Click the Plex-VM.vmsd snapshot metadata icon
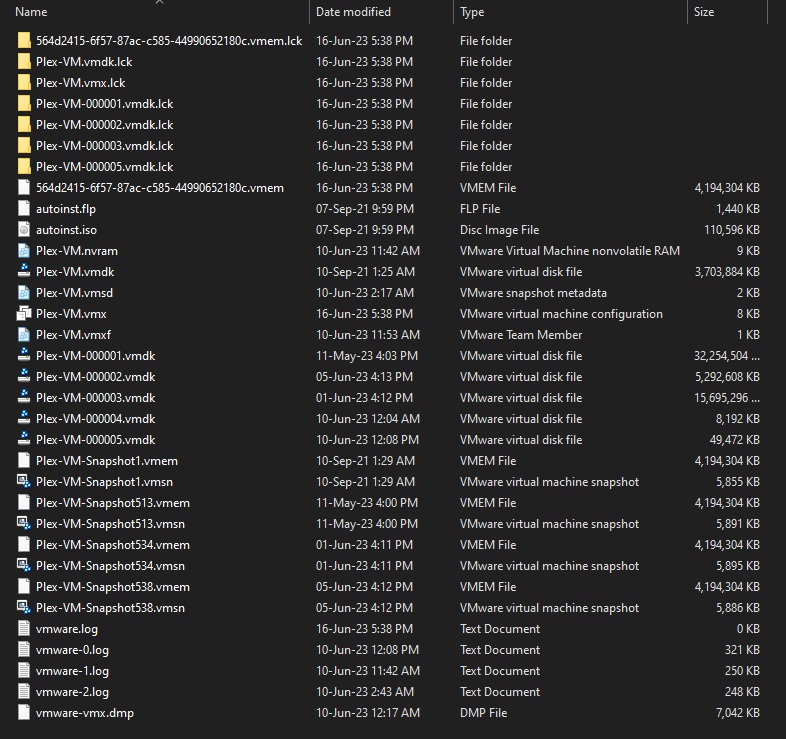Viewport: 786px width, 739px height. pyautogui.click(x=25, y=293)
